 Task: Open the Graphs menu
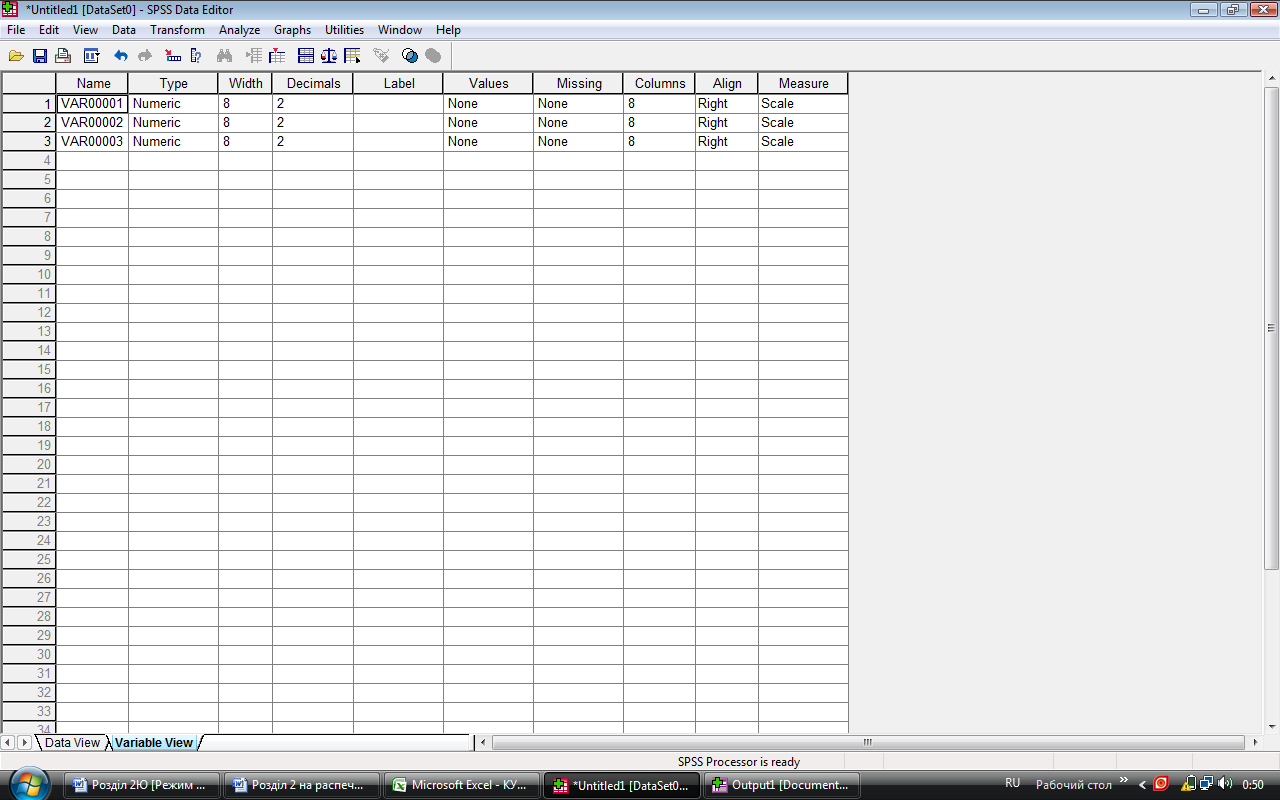(x=293, y=30)
